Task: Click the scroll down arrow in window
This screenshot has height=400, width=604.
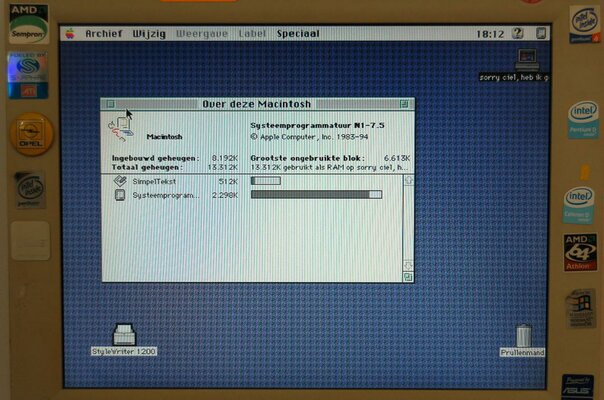Action: pyautogui.click(x=407, y=266)
